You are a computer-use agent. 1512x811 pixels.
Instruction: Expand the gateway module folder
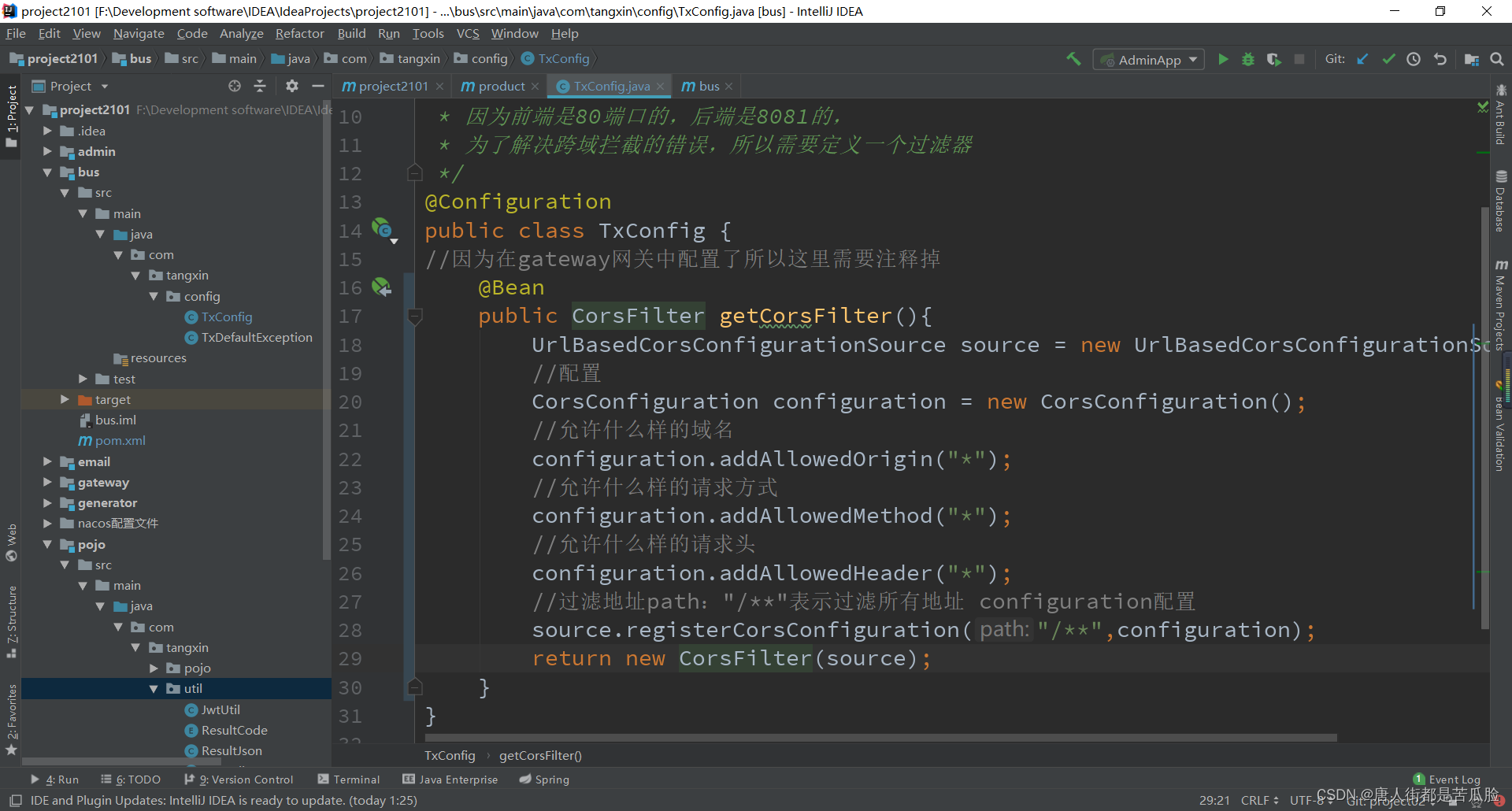click(47, 482)
